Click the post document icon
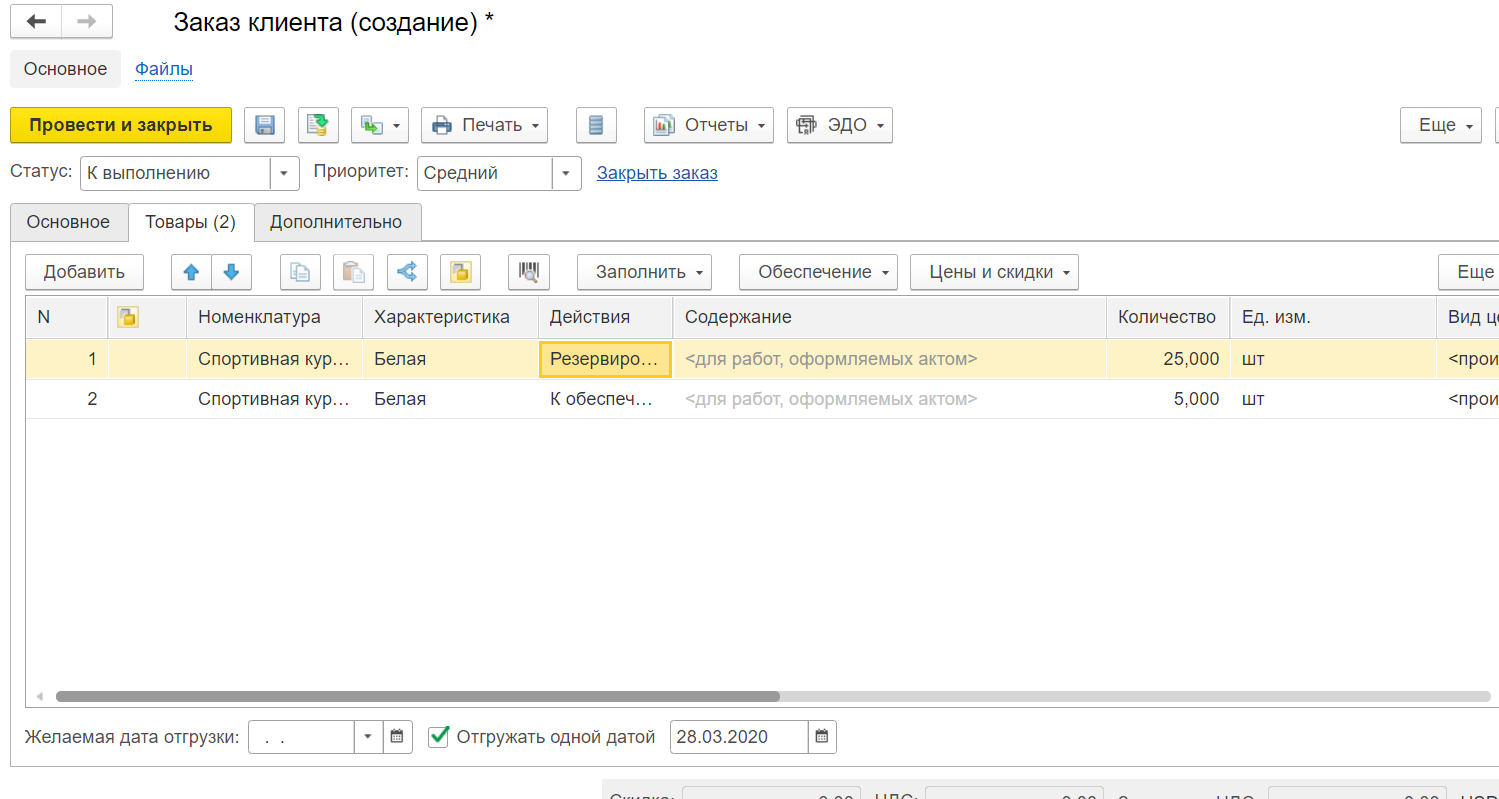The width and height of the screenshot is (1499, 799). tap(318, 125)
